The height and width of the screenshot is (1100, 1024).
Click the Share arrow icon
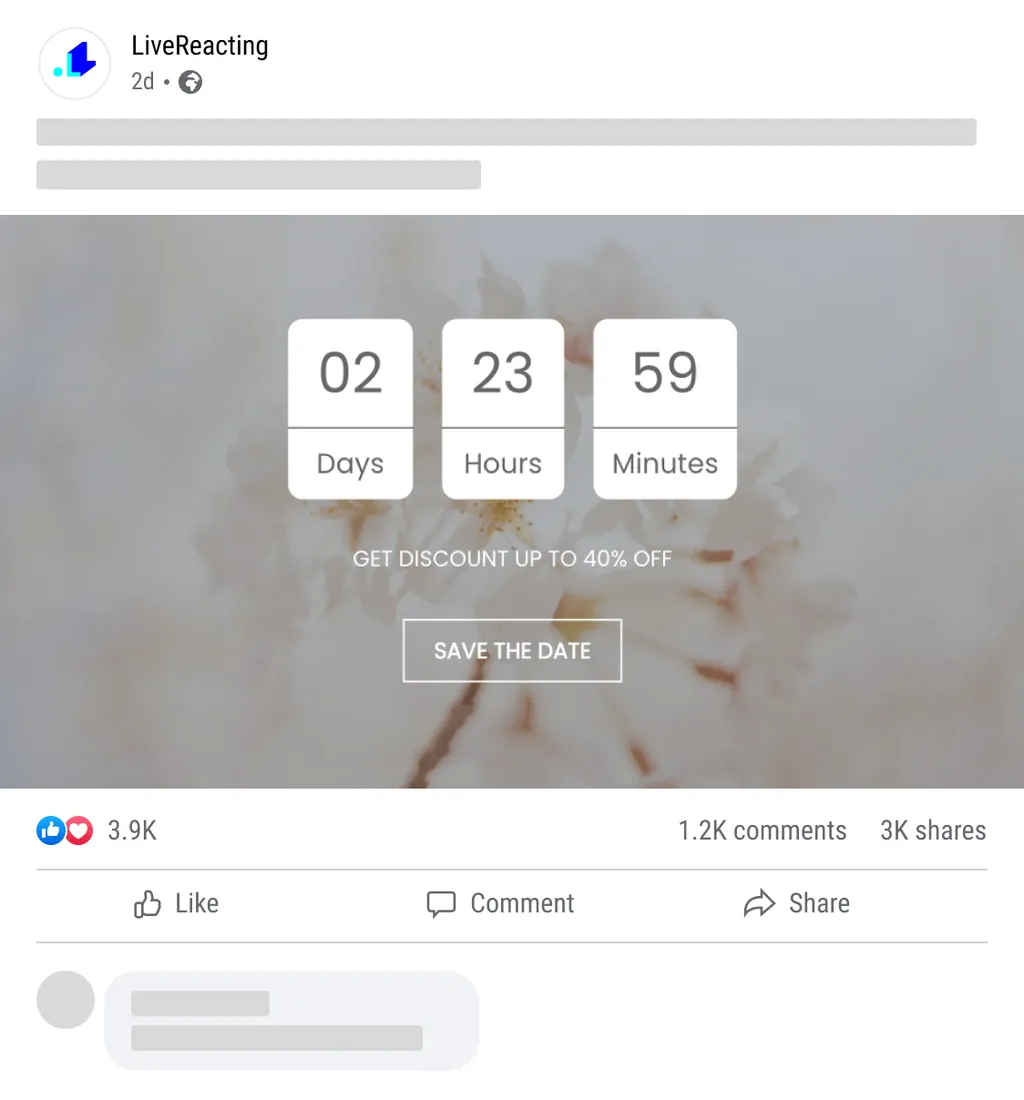pyautogui.click(x=759, y=904)
